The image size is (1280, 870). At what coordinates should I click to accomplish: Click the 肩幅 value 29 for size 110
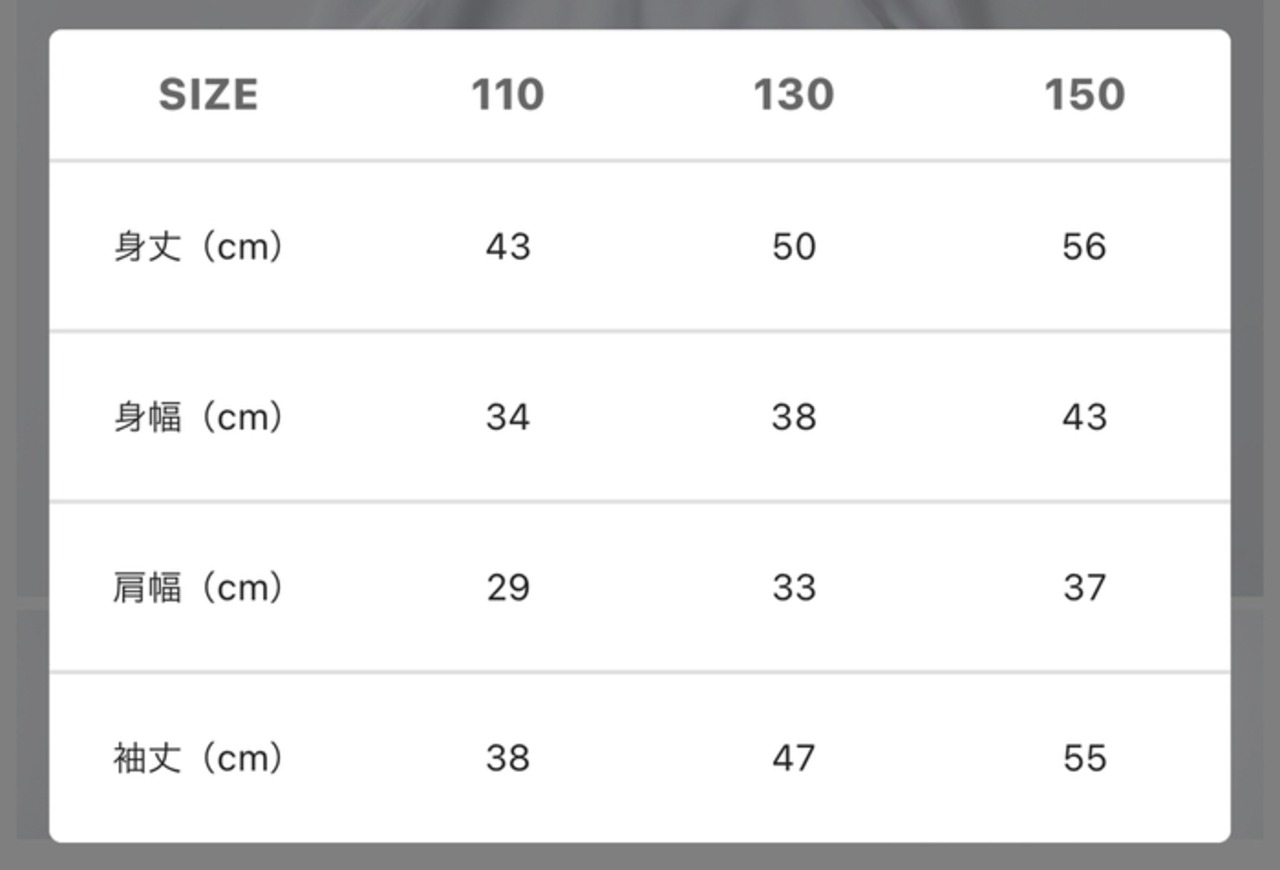point(508,588)
